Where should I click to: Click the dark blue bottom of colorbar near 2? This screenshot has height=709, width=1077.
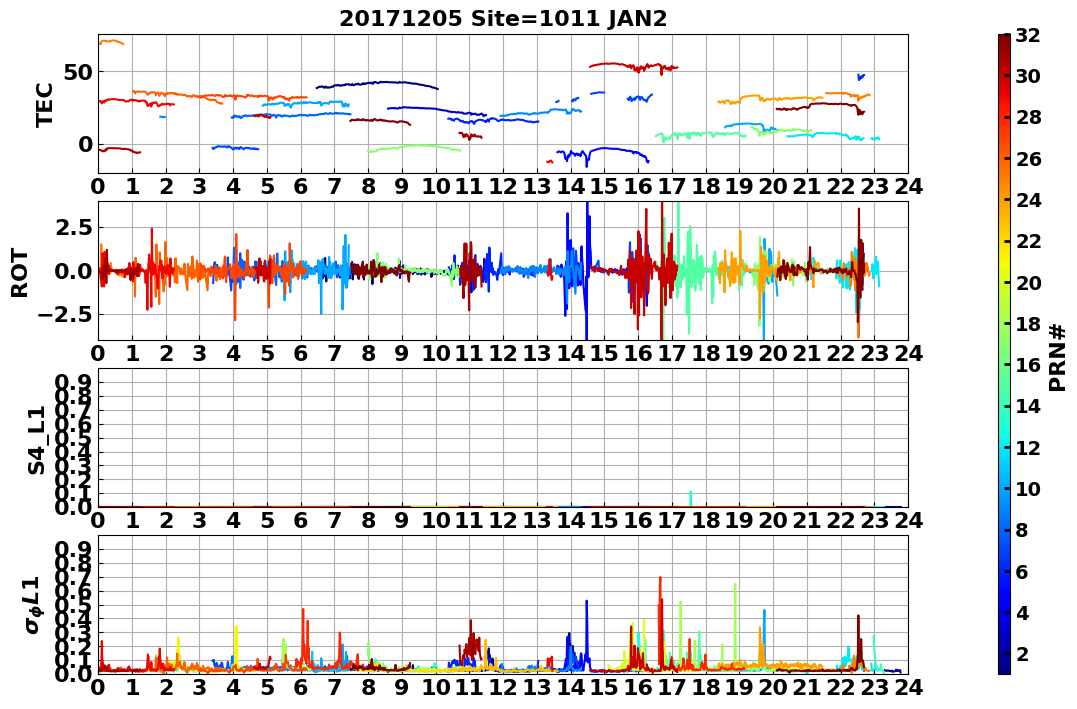[x=1004, y=665]
